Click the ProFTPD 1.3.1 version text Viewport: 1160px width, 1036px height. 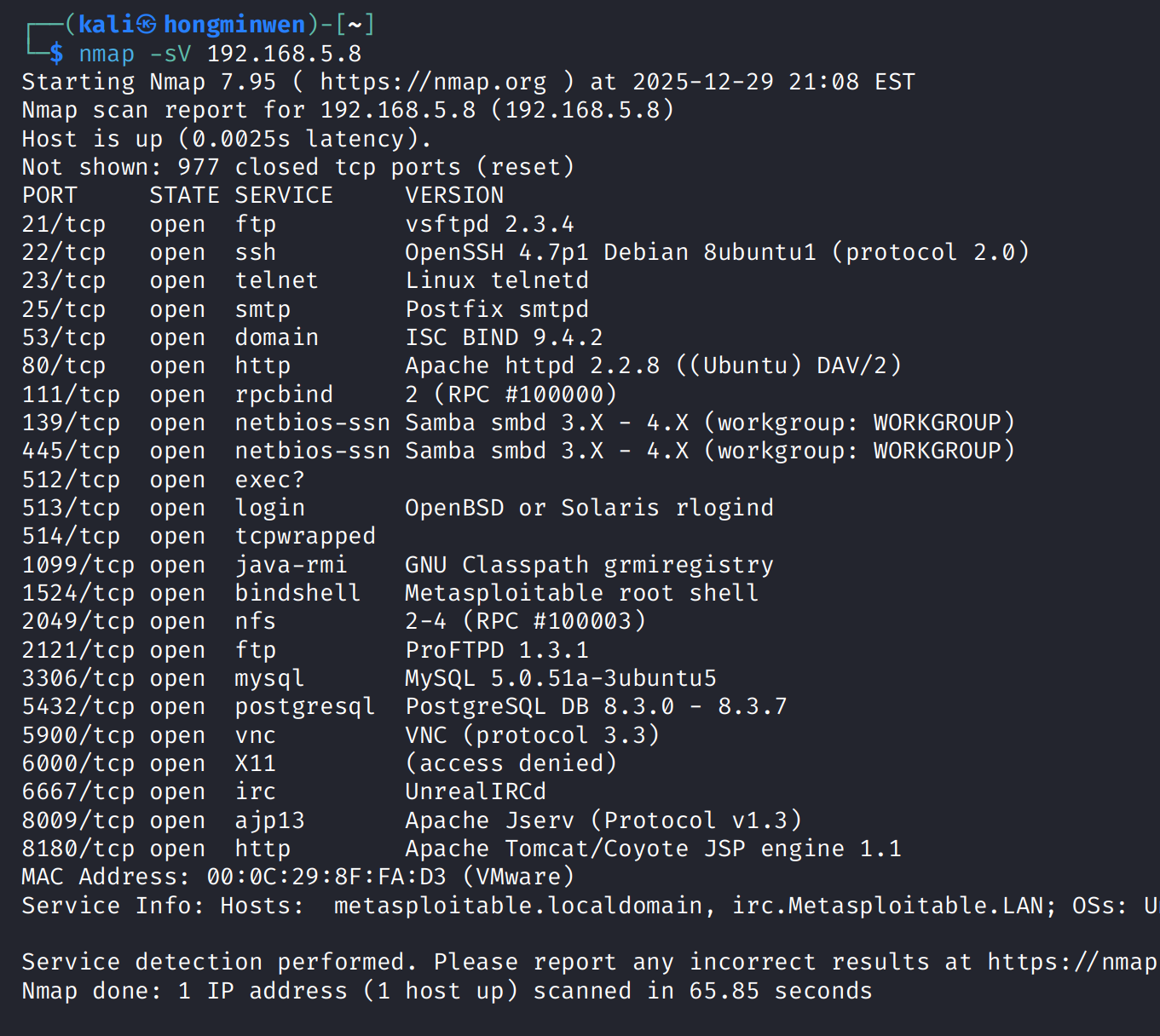497,650
